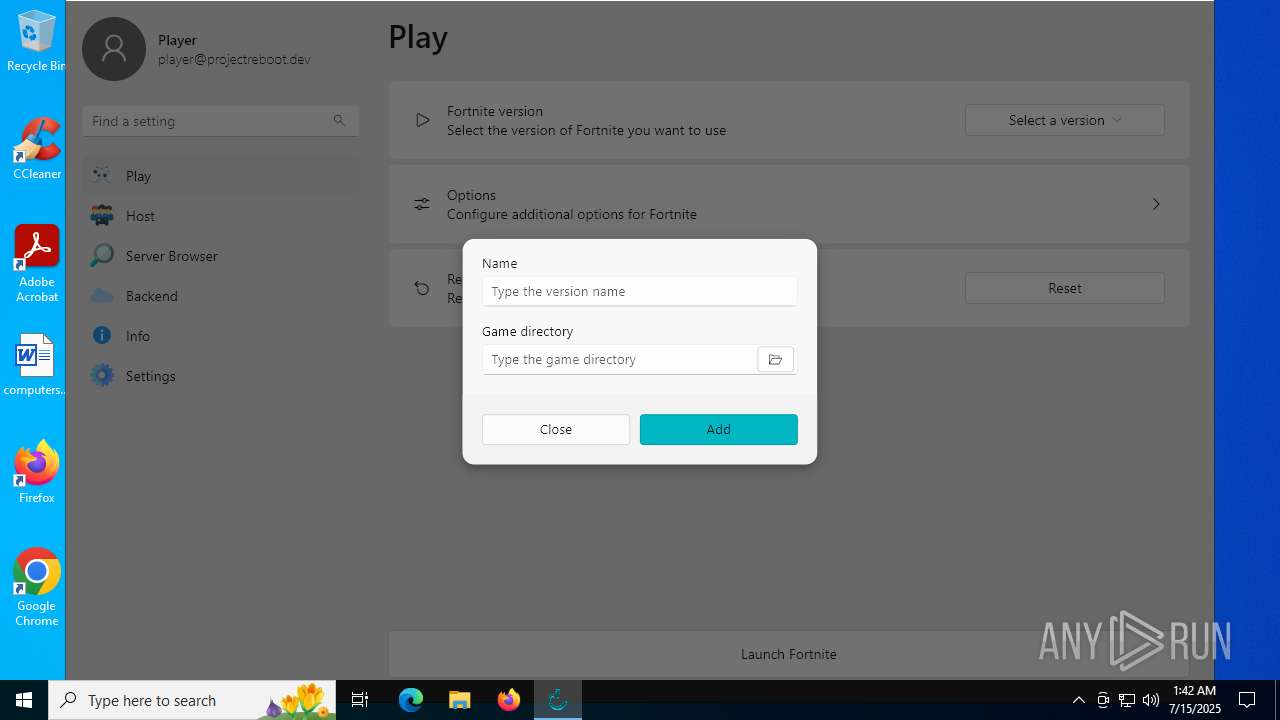Click the Reboot launcher taskbar icon
The image size is (1280, 720).
coord(558,700)
